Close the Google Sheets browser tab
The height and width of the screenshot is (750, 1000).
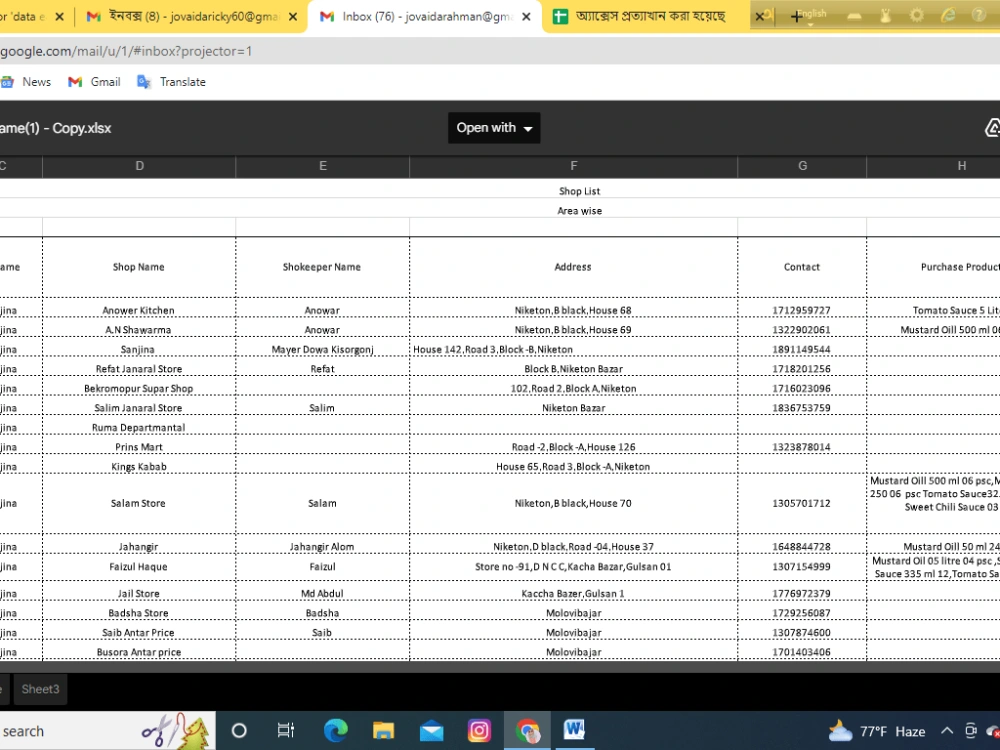click(759, 17)
